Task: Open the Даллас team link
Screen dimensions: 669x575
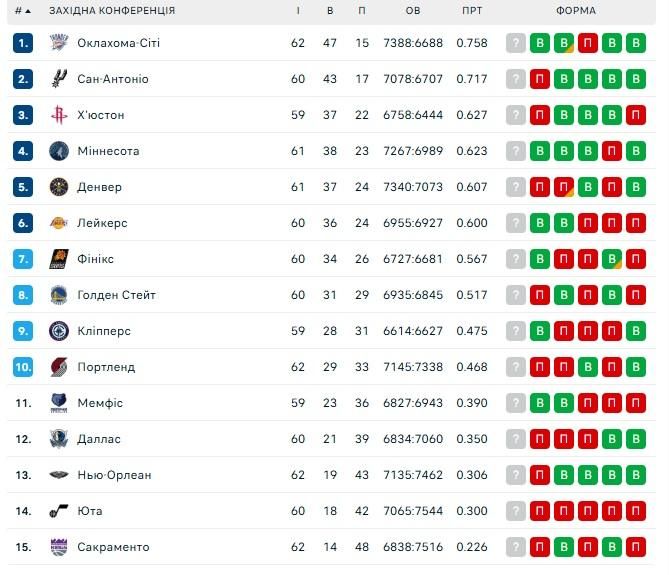Action: click(x=99, y=439)
